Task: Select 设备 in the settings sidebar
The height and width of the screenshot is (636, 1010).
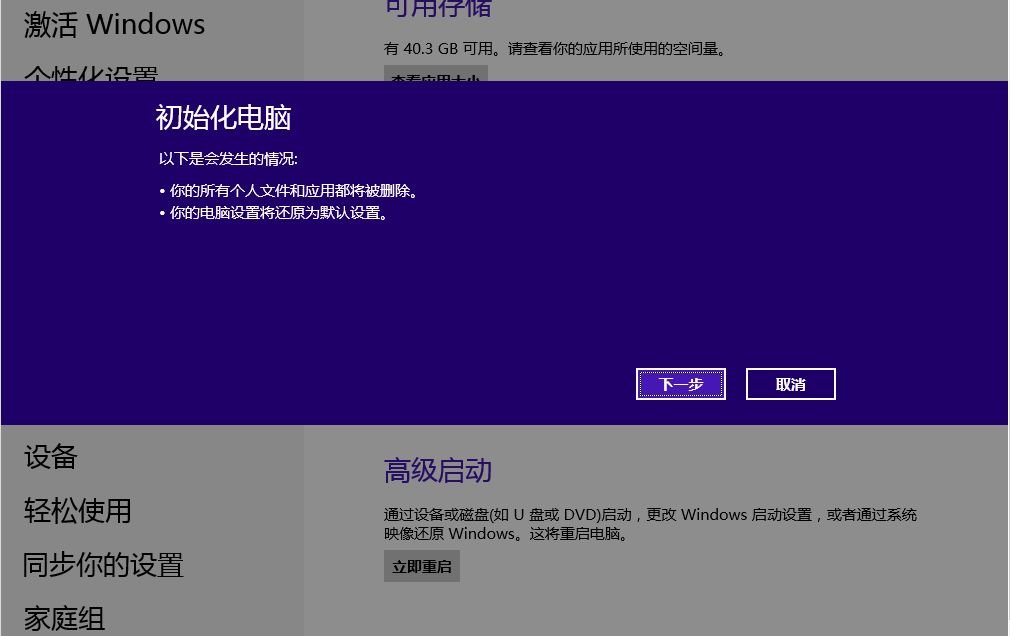Action: 51,457
